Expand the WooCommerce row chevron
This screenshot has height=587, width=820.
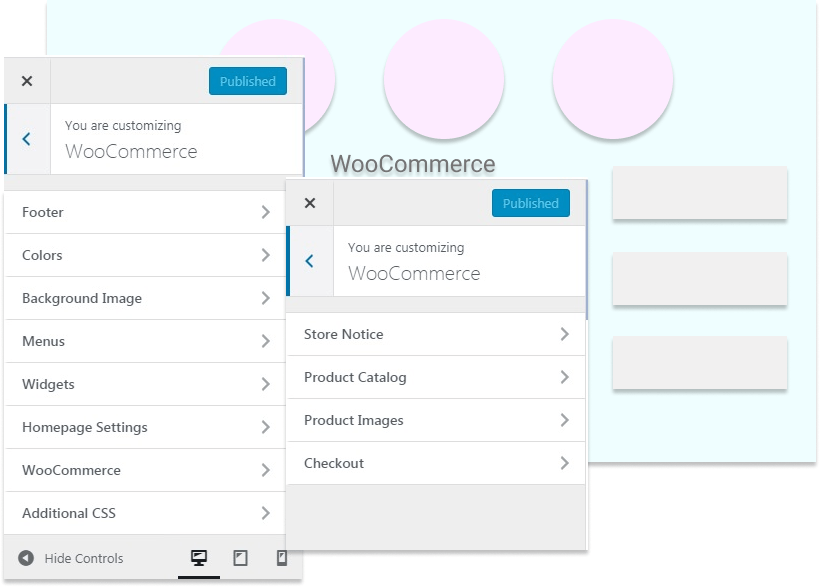coord(266,470)
